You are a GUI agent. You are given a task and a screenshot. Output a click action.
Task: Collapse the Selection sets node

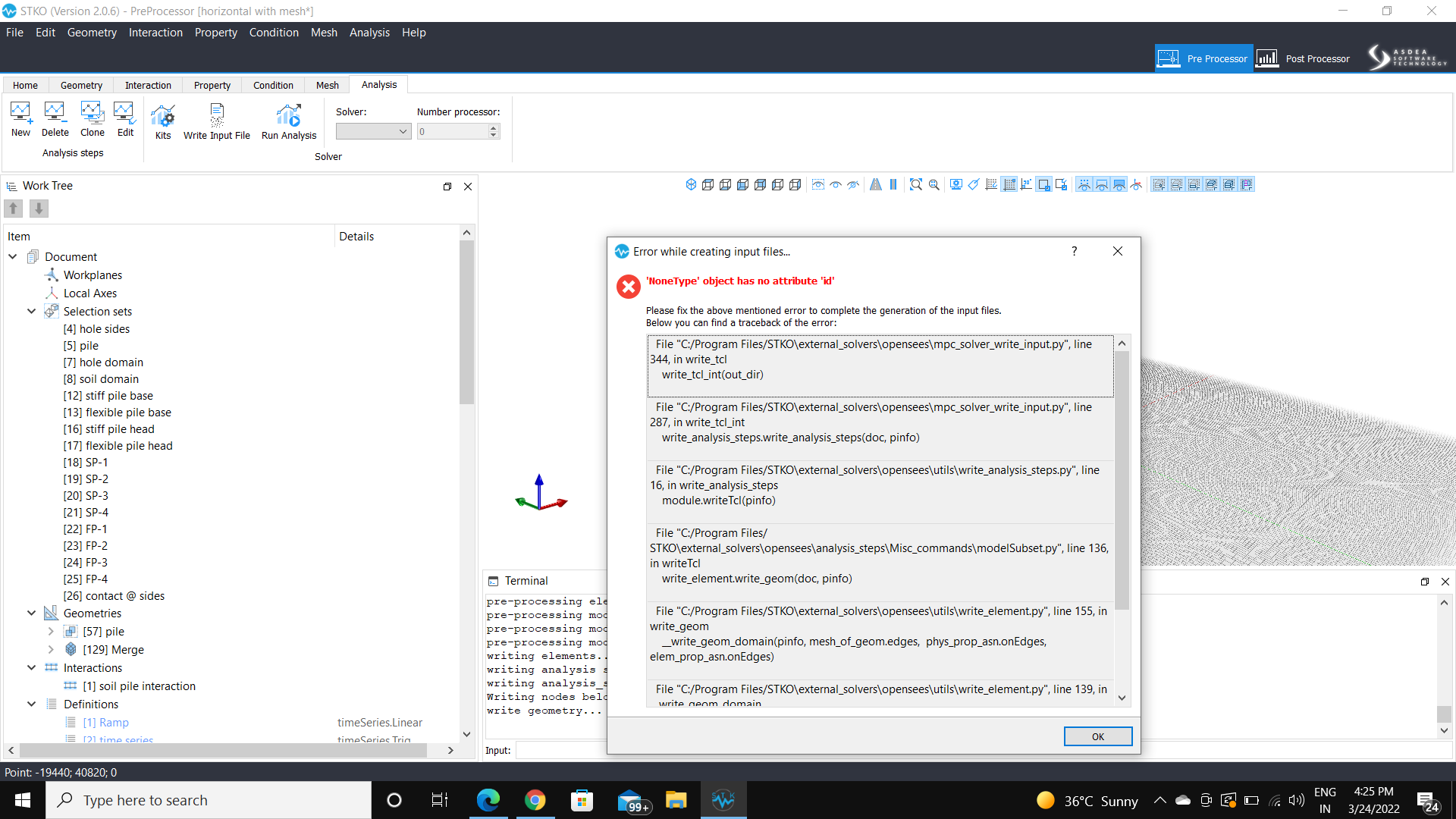point(32,311)
